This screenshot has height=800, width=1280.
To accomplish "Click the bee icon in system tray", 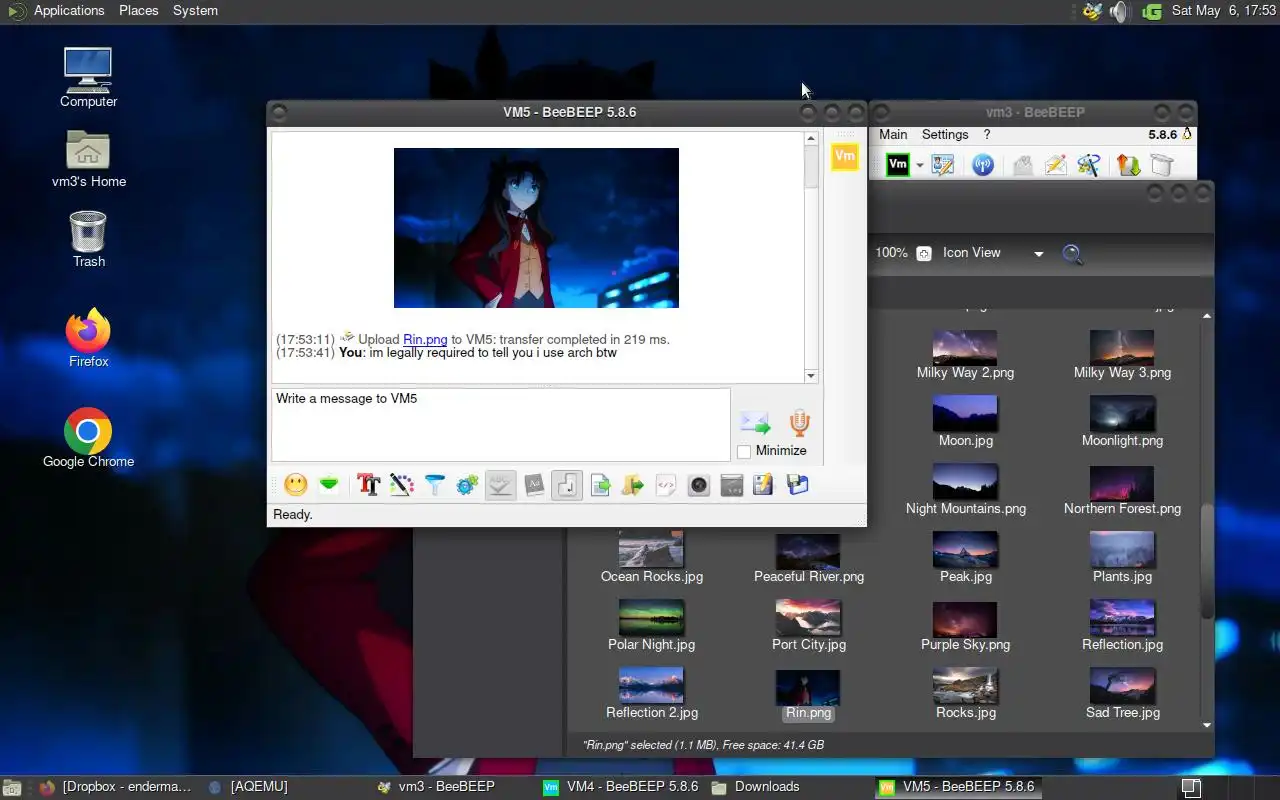I will (x=1092, y=11).
